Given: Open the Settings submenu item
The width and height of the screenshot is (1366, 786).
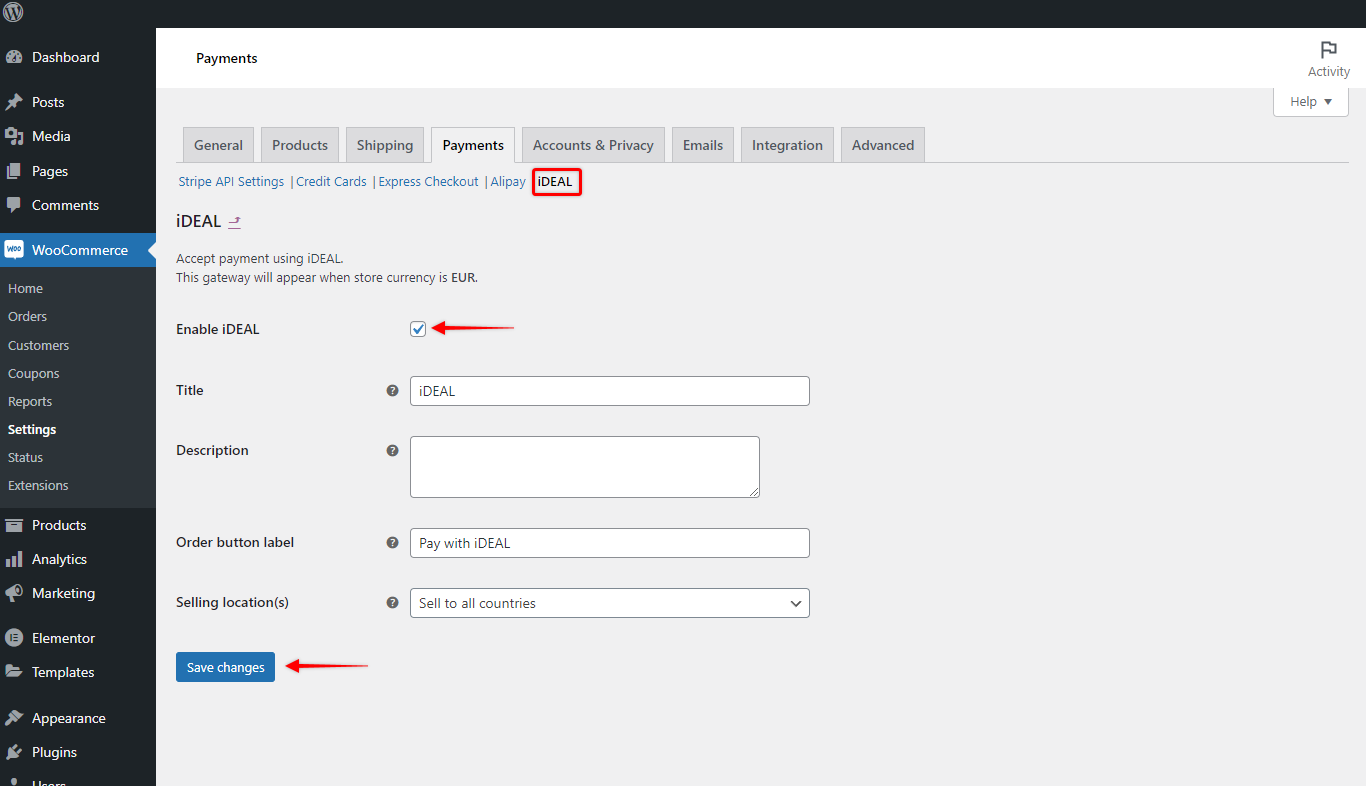Looking at the screenshot, I should pyautogui.click(x=32, y=429).
